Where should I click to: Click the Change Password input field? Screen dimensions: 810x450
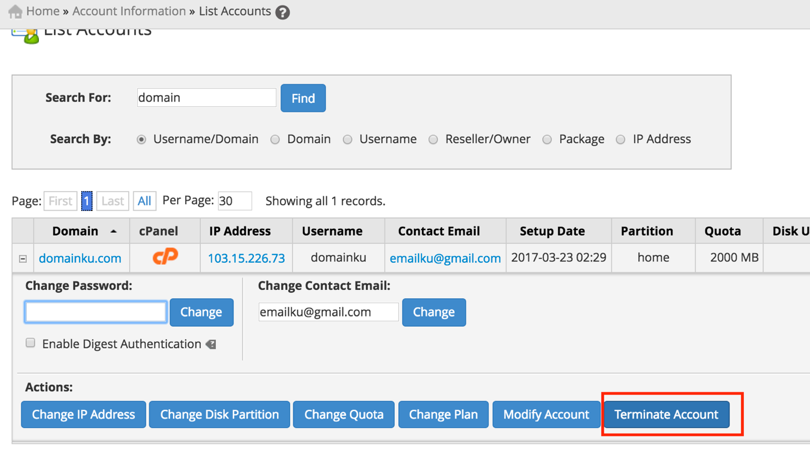coord(96,312)
